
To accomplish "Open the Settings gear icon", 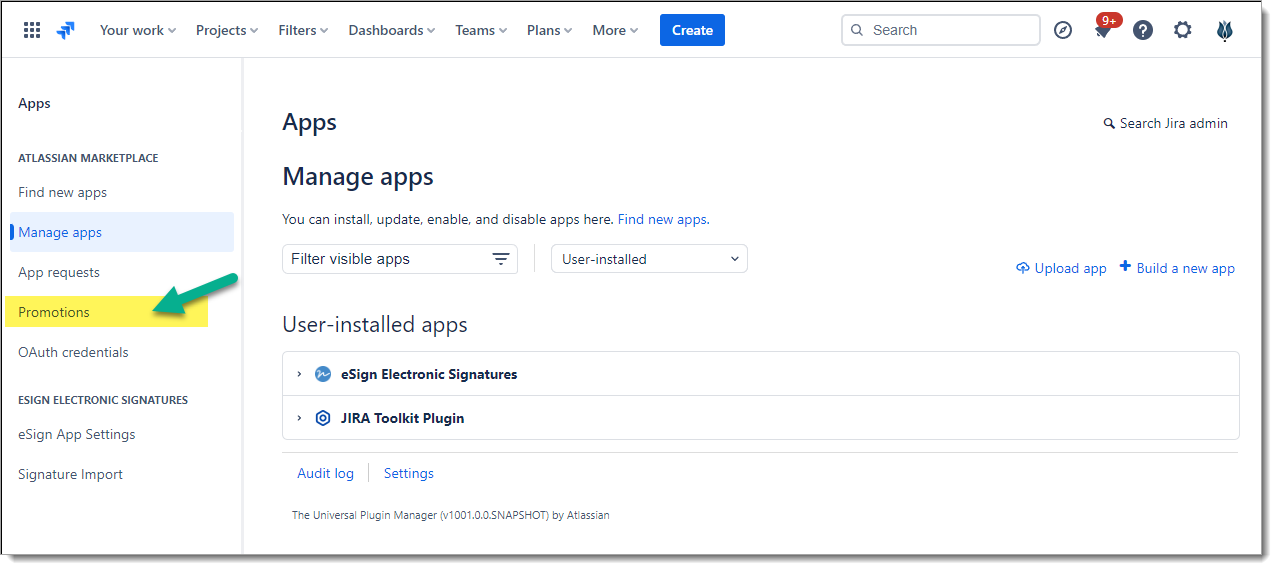I will 1183,30.
